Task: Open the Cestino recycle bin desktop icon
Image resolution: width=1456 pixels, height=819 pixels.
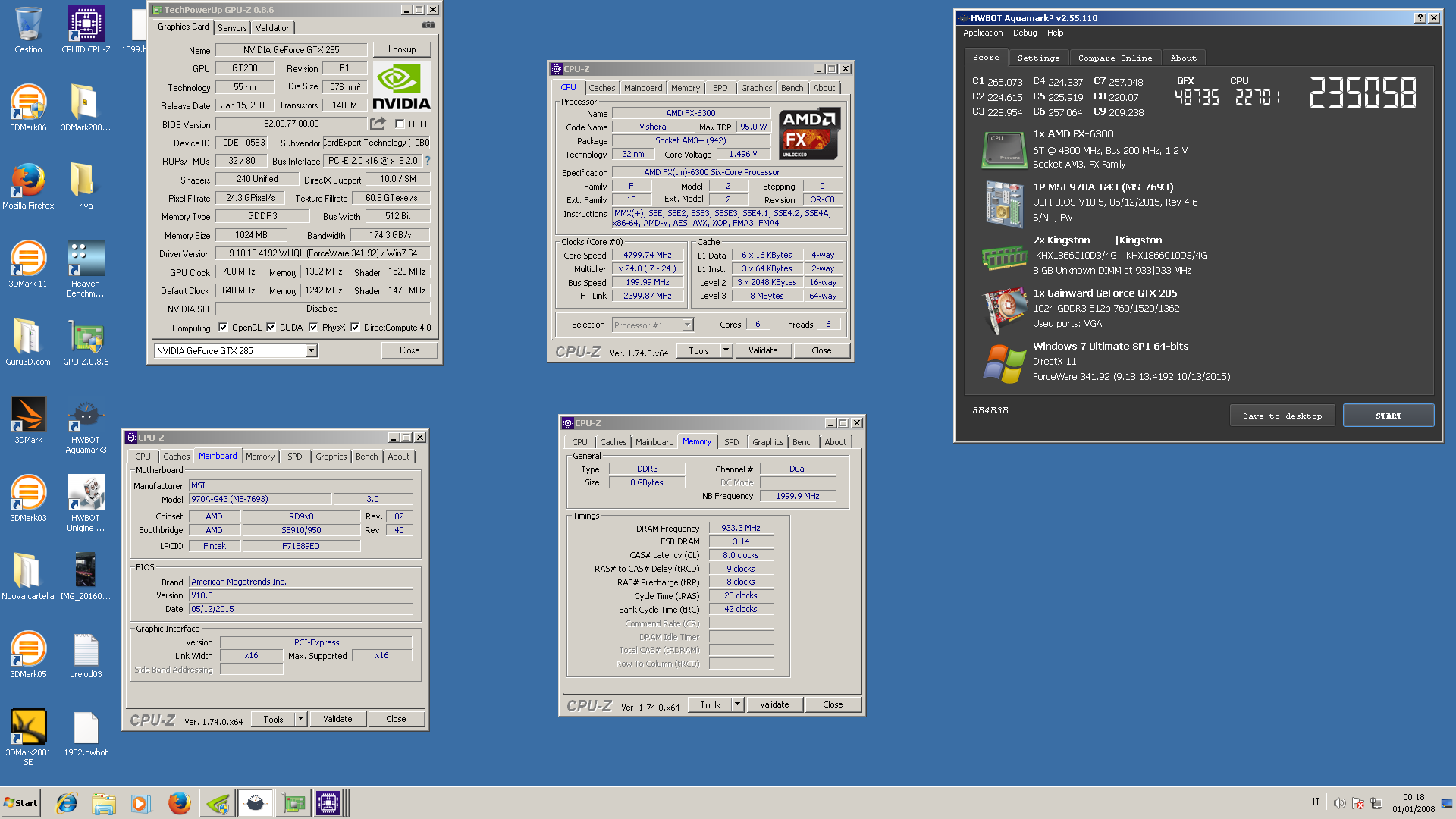Action: click(x=28, y=30)
